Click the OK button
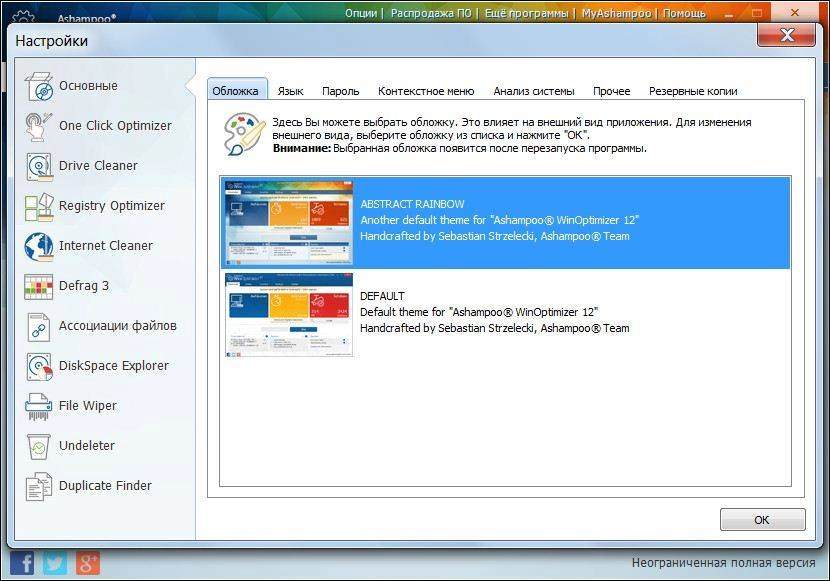The image size is (830, 581). (x=762, y=520)
